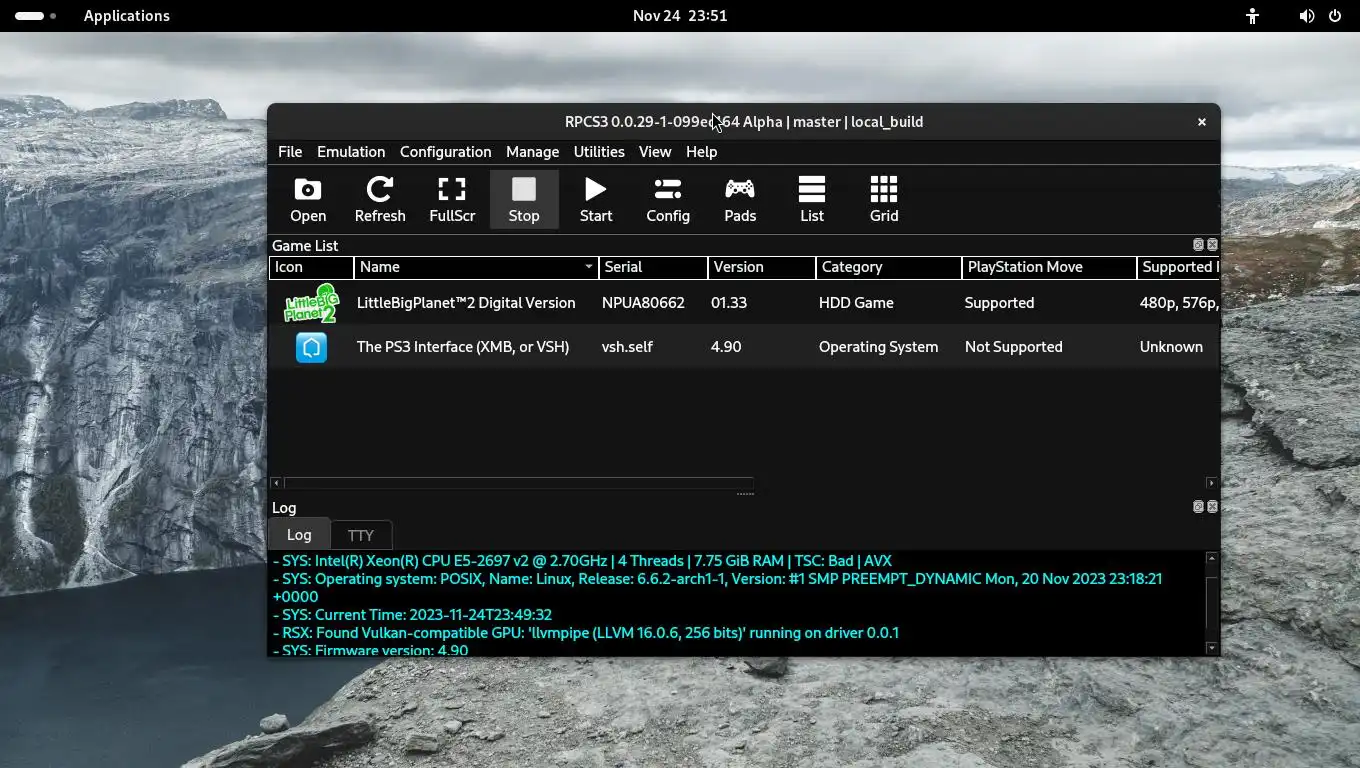
Task: Click game list scroll-left arrow
Action: click(x=276, y=483)
